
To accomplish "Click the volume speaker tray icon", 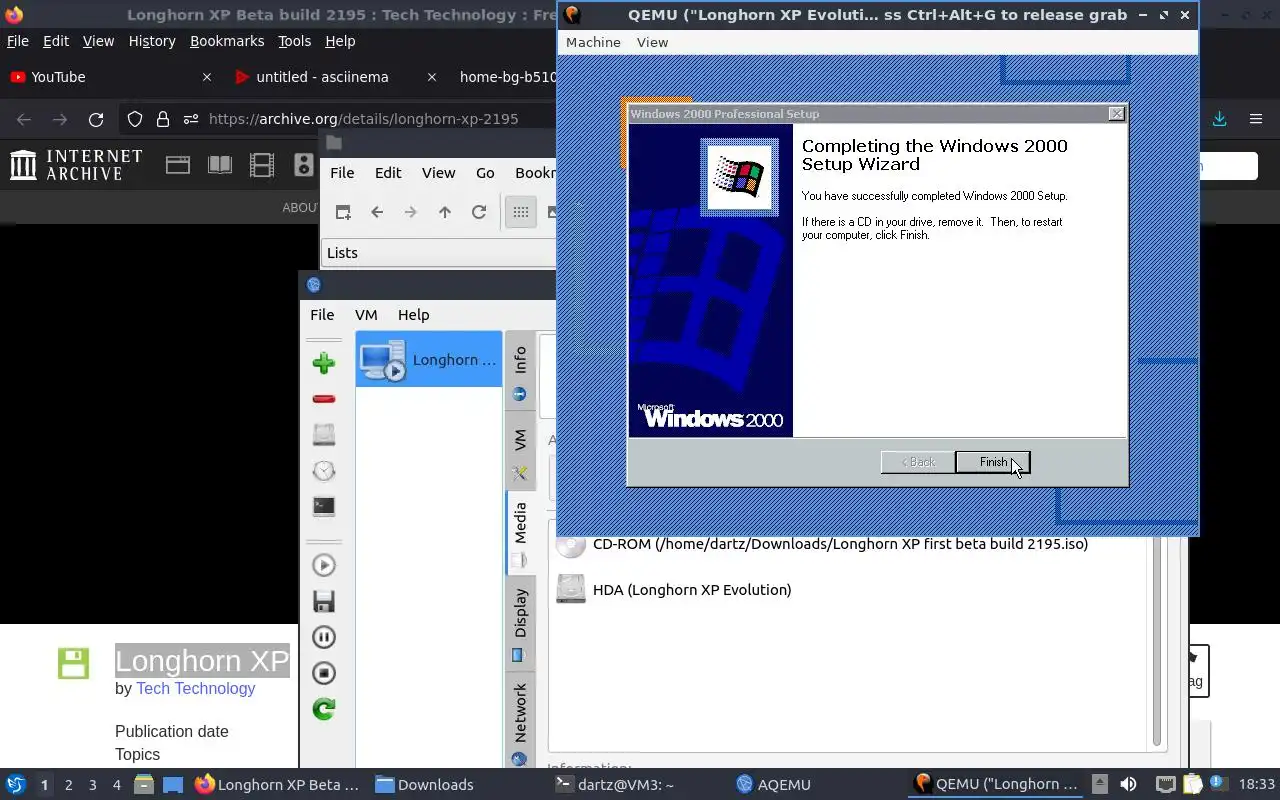I will [x=1128, y=785].
